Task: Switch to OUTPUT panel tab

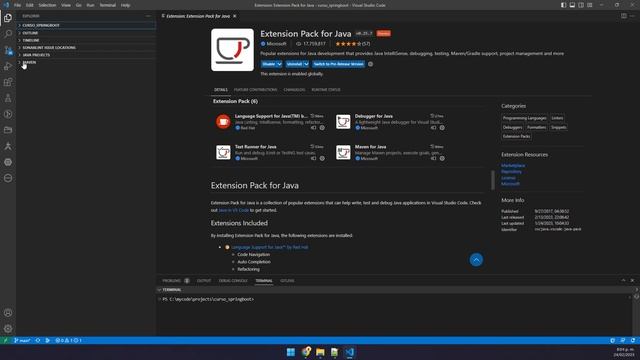Action: pos(204,281)
